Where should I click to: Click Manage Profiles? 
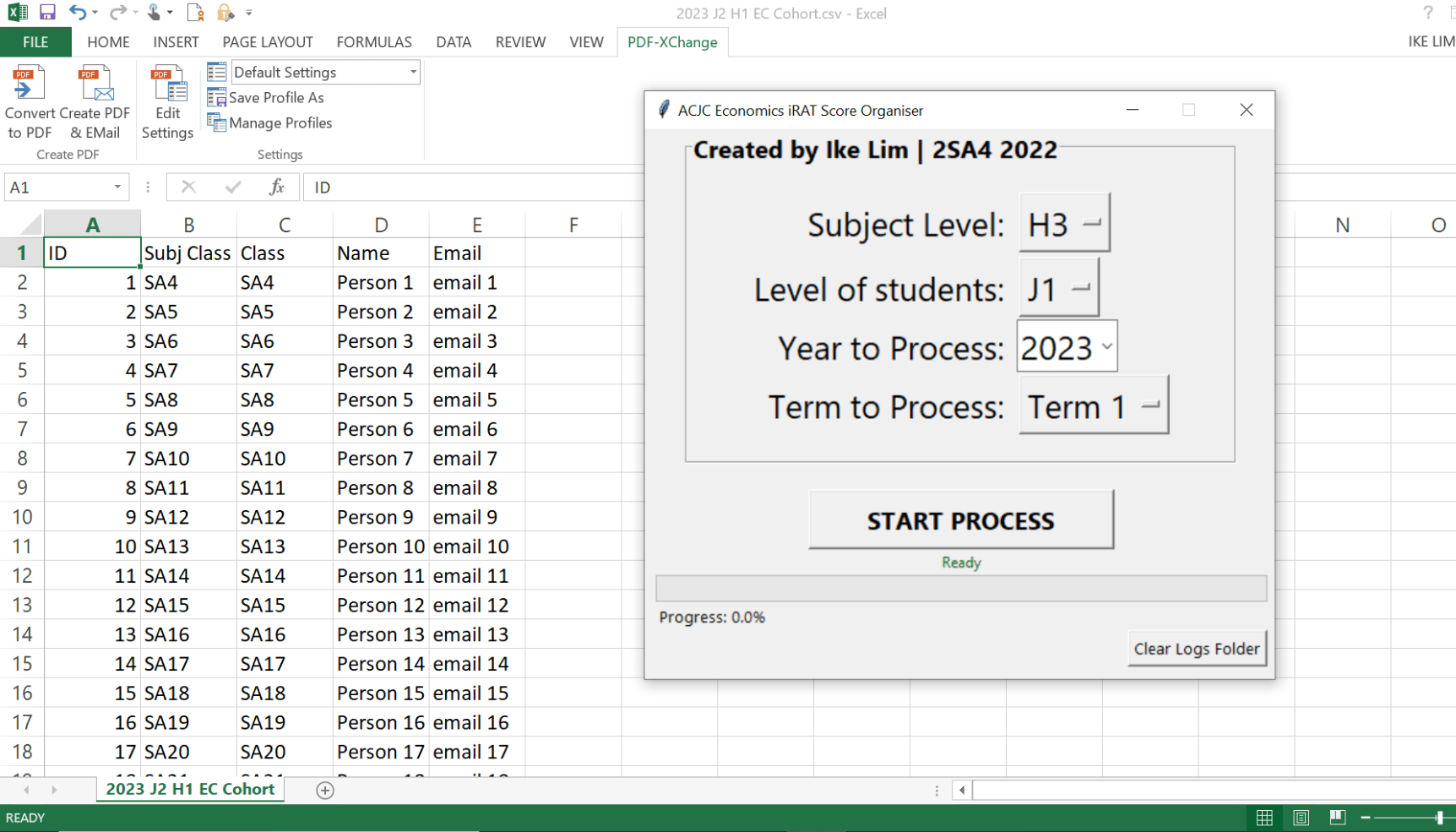click(x=270, y=123)
